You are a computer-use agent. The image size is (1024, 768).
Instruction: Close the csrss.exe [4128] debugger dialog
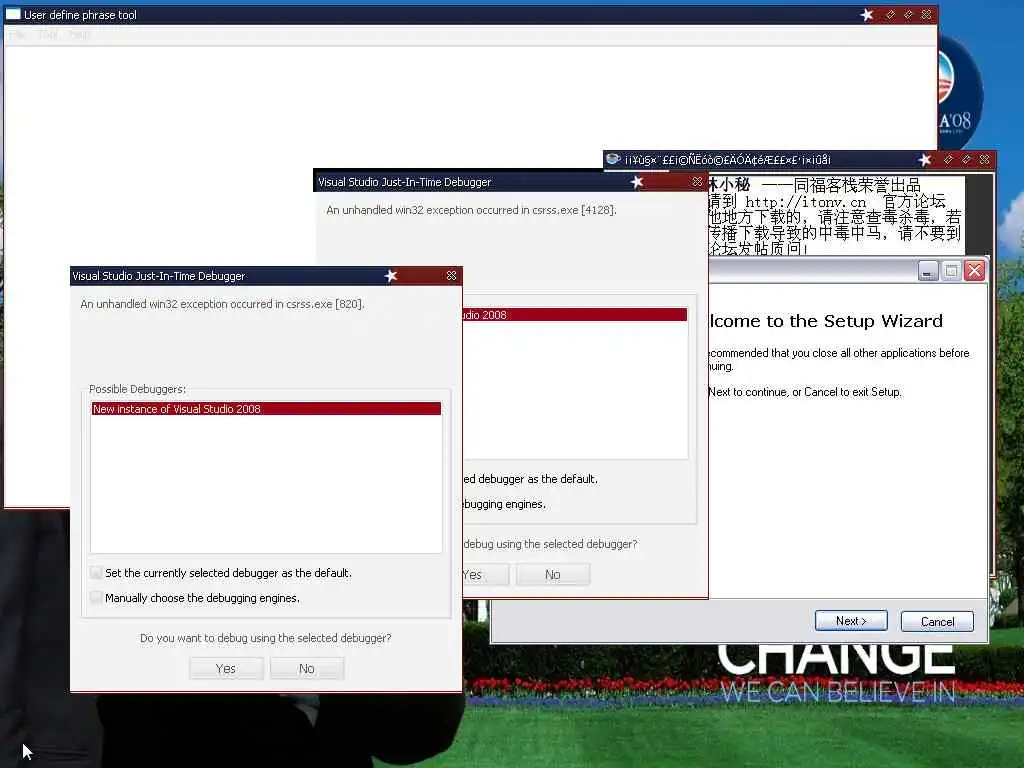[697, 182]
